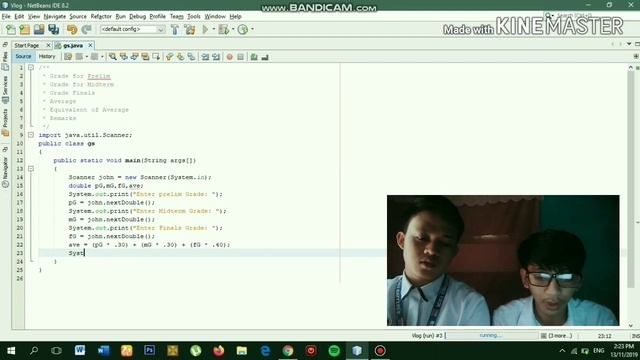Viewport: 640px width, 360px height.
Task: Click the Uncomment lines icon in editor toolbar
Action: pyautogui.click(x=265, y=57)
